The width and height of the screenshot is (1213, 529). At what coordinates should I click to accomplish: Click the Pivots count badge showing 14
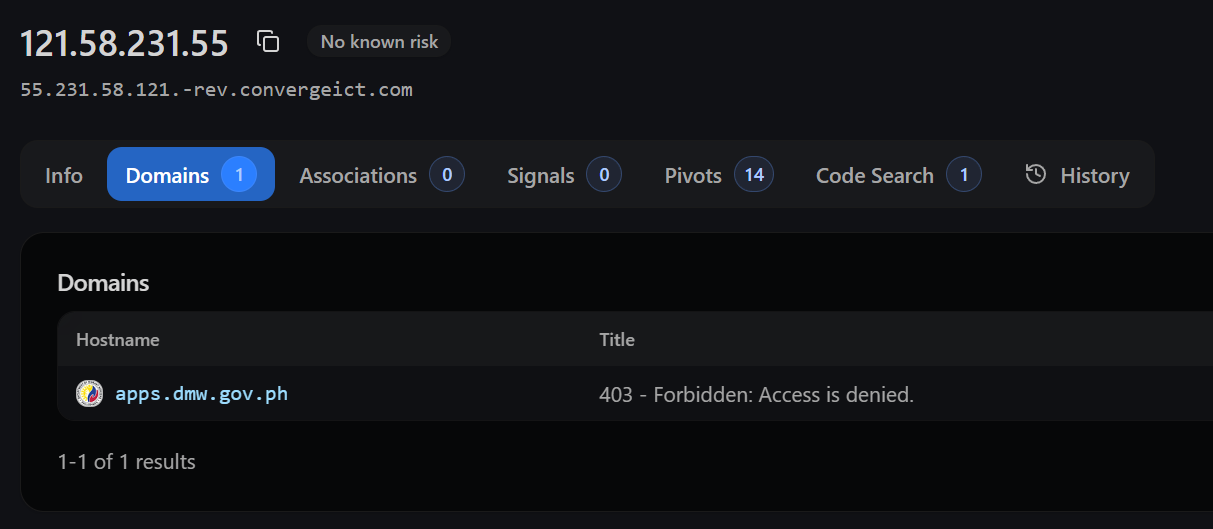(x=754, y=175)
